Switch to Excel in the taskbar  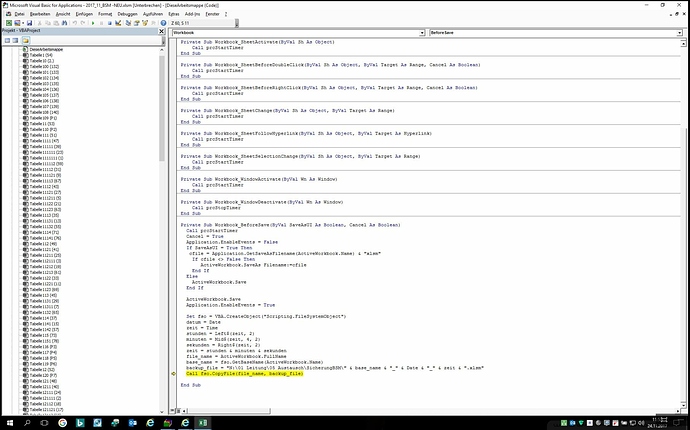coord(203,423)
